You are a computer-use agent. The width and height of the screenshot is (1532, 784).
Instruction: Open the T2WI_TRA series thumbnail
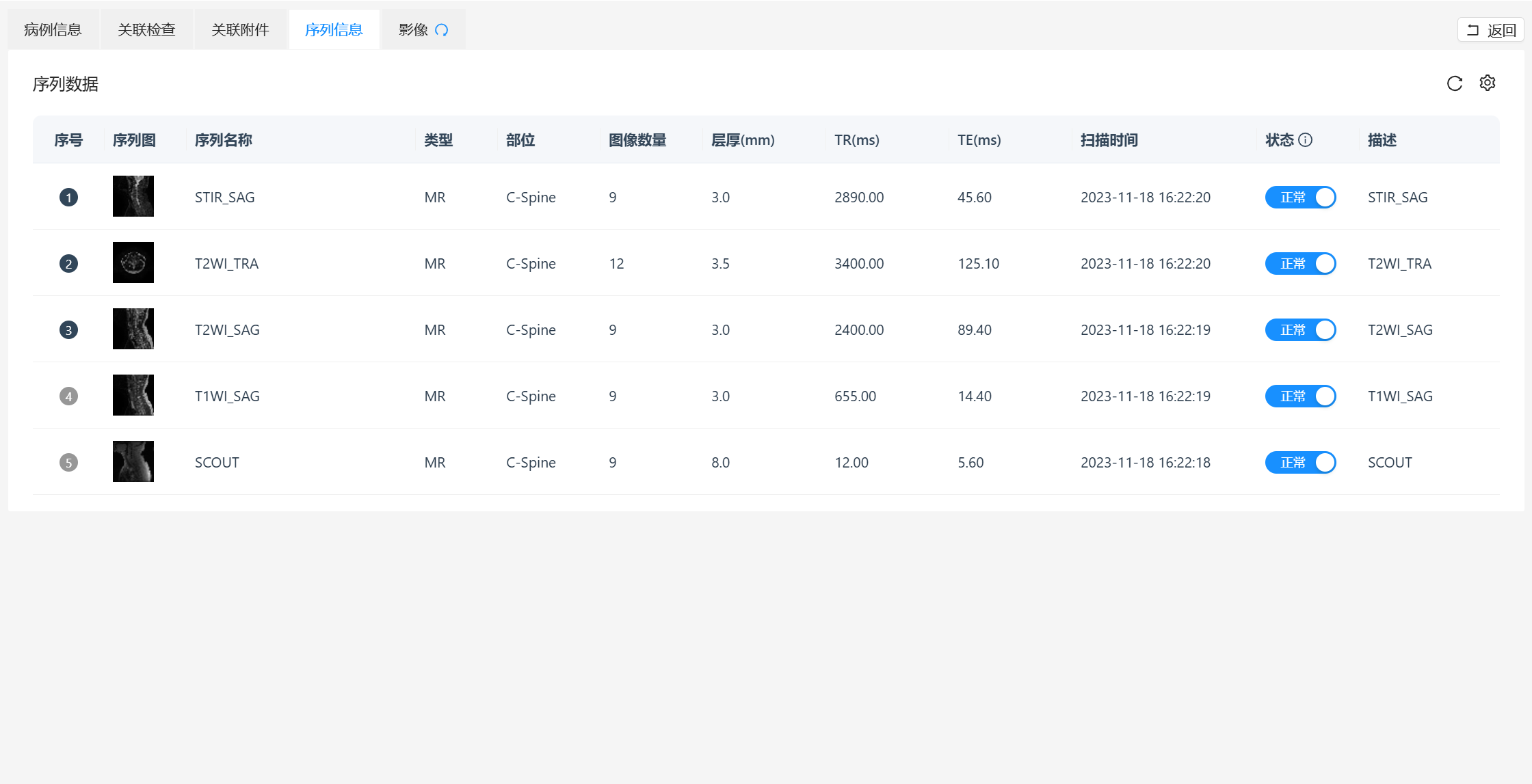pos(133,262)
